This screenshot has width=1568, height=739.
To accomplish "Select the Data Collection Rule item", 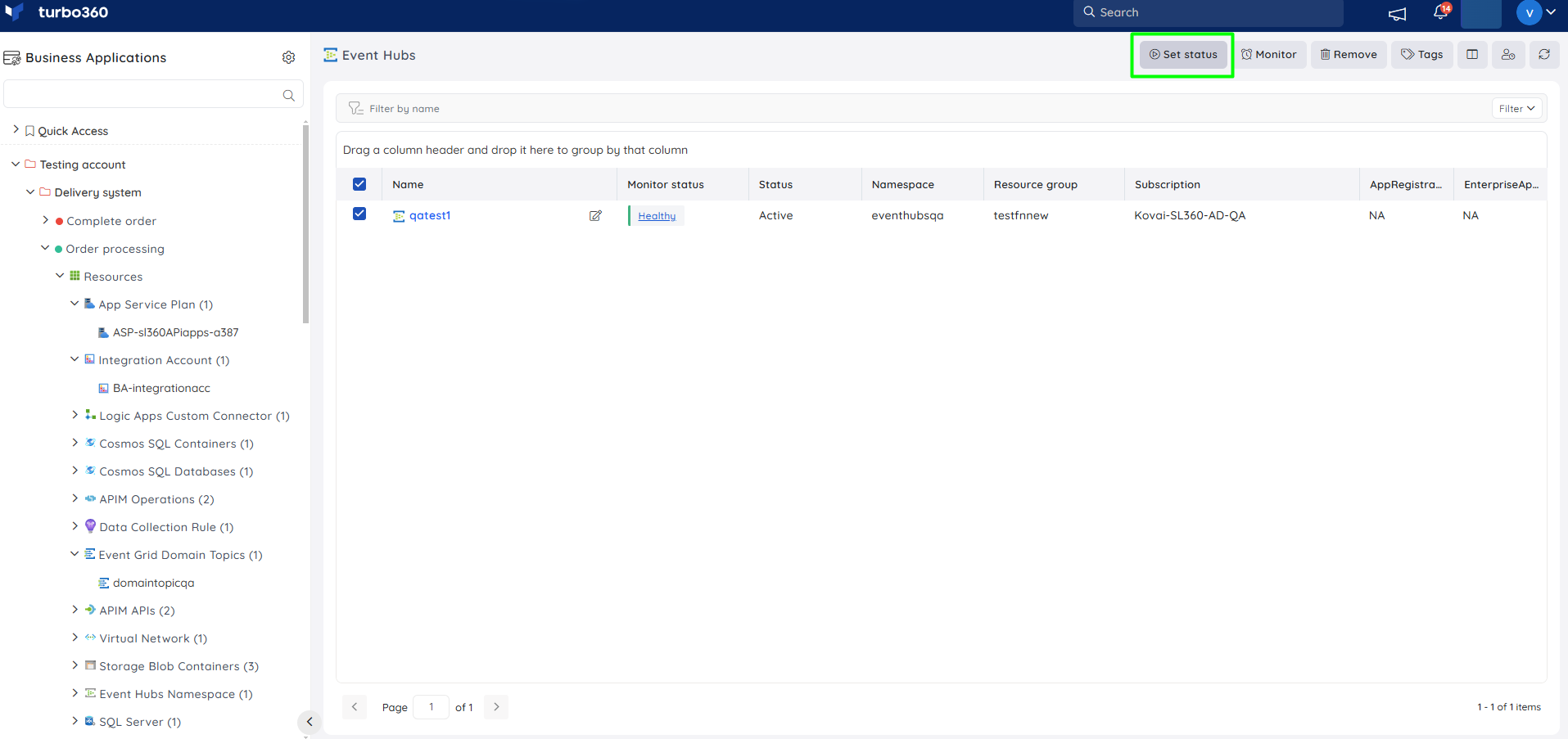I will [x=166, y=527].
